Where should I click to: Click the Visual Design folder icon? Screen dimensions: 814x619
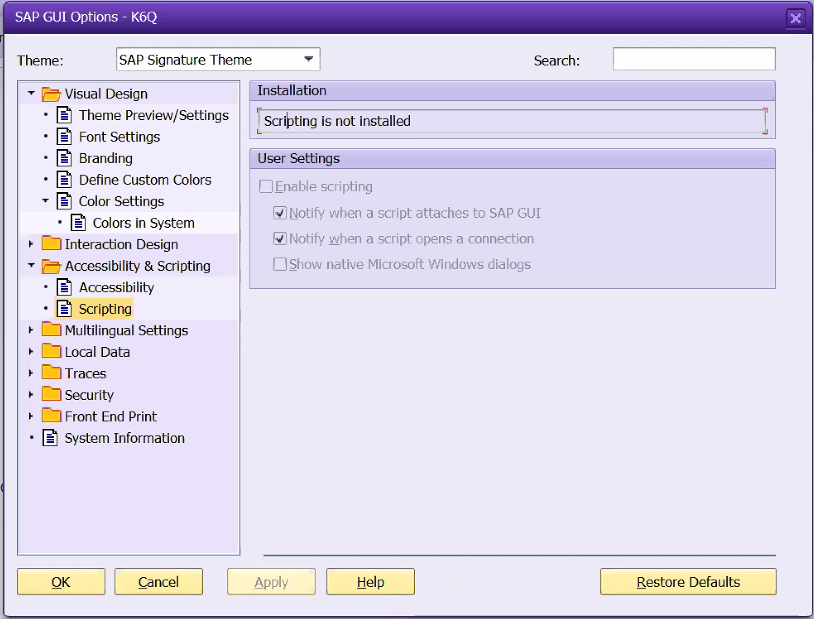(x=51, y=94)
